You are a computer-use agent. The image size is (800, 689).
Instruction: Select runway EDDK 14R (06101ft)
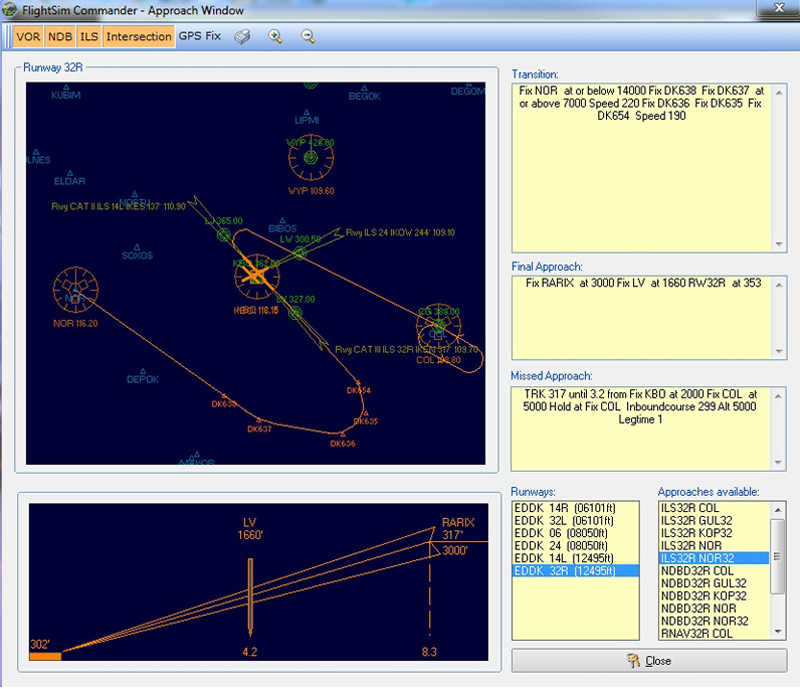pyautogui.click(x=575, y=508)
